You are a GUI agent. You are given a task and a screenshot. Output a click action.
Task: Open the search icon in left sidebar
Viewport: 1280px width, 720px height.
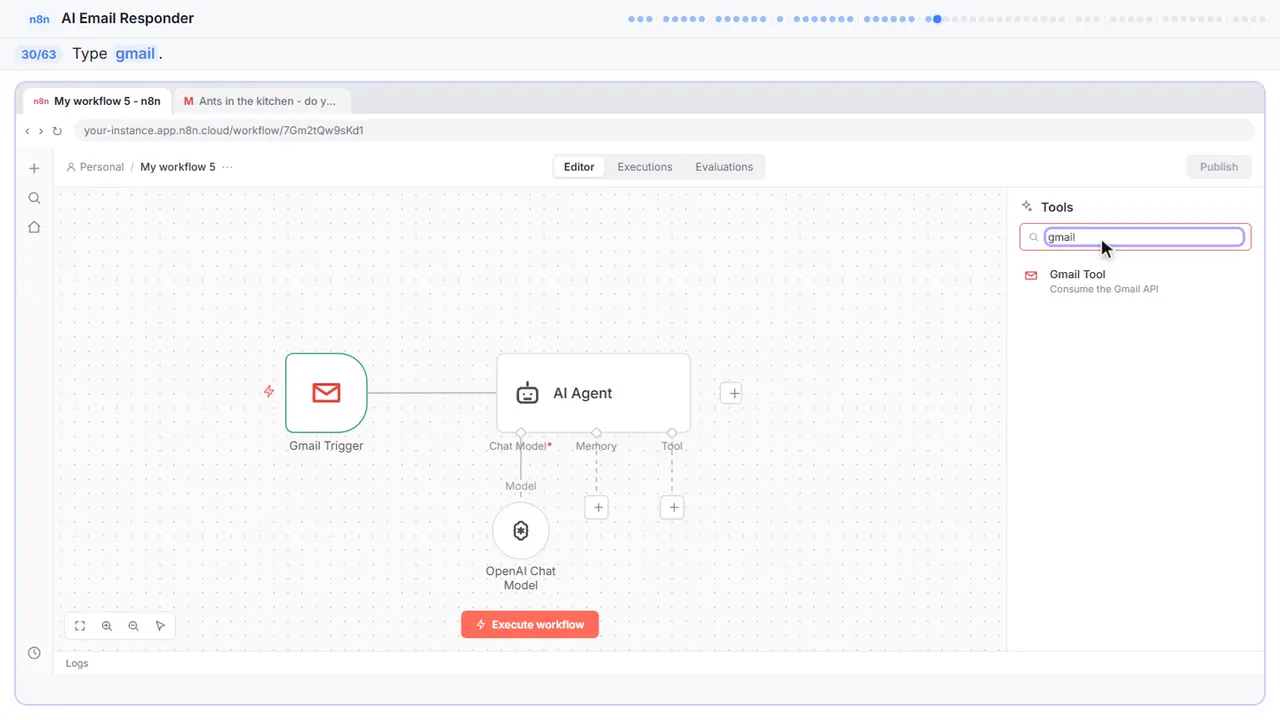tap(34, 198)
